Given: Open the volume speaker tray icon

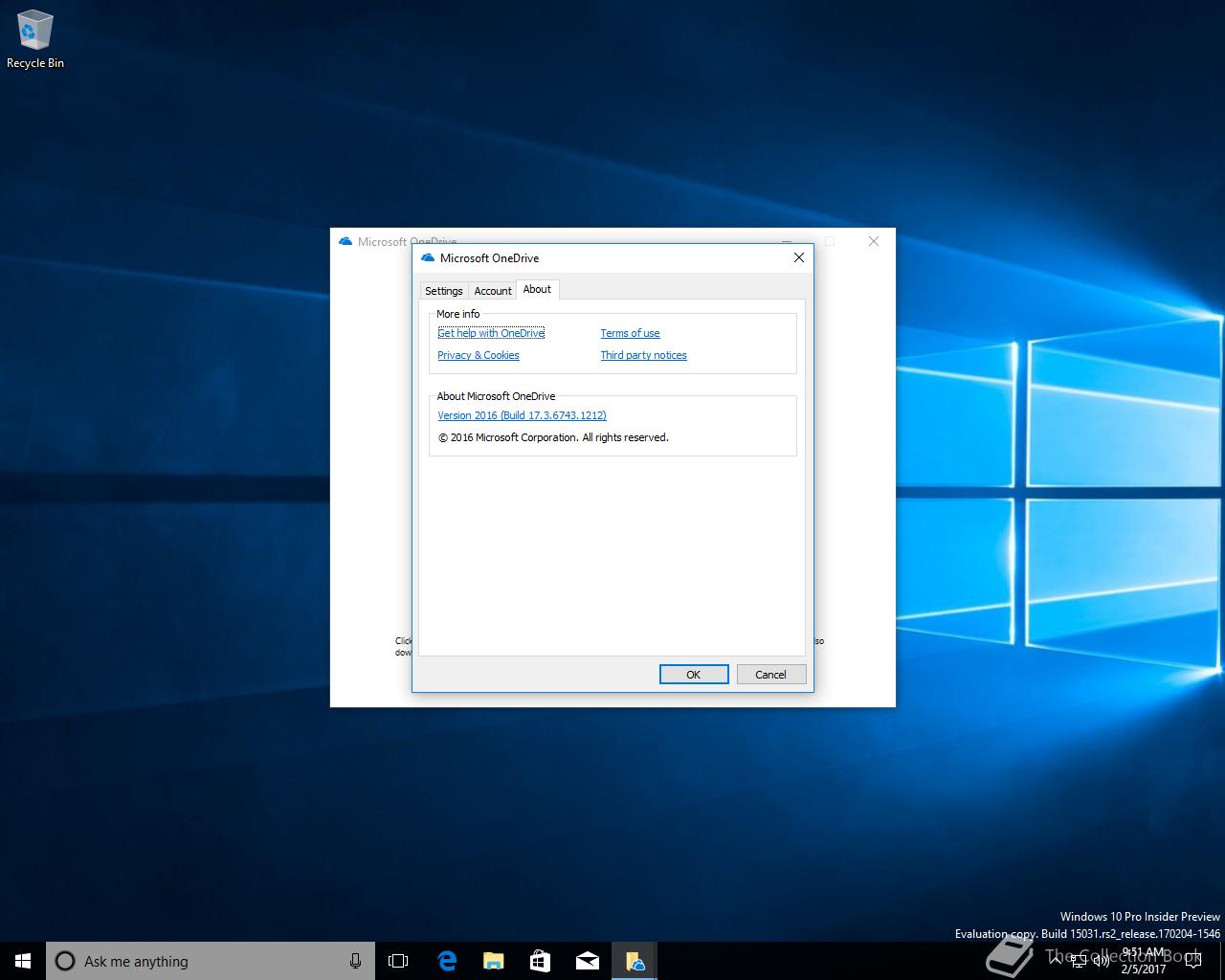Looking at the screenshot, I should (x=1101, y=961).
